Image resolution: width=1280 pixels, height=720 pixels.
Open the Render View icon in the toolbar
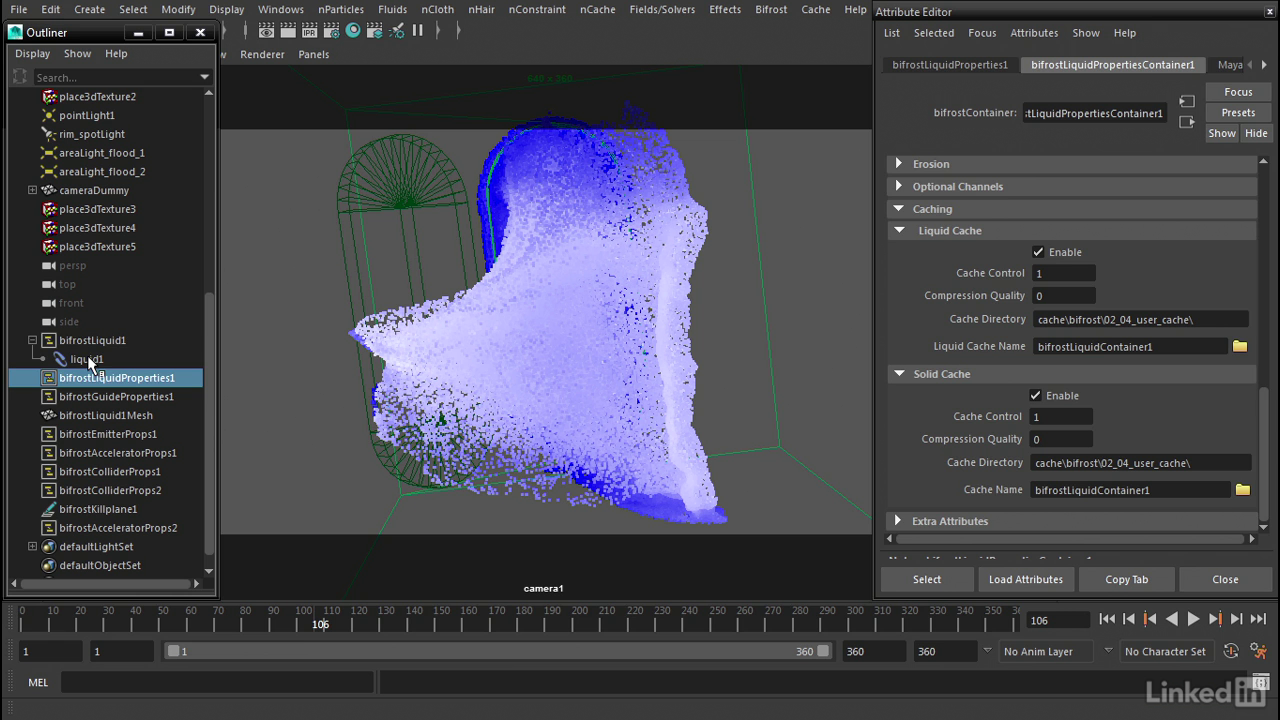click(x=266, y=30)
